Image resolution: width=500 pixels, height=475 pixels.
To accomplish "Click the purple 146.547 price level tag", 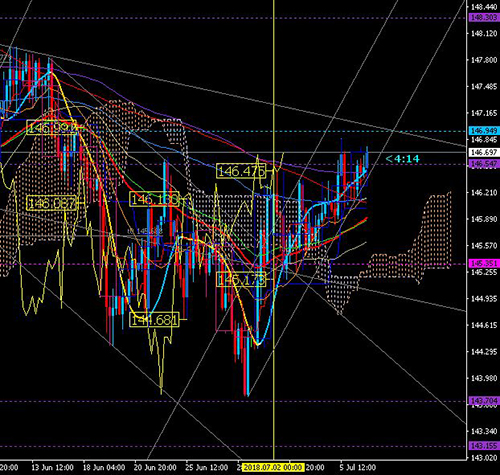I will pos(484,164).
